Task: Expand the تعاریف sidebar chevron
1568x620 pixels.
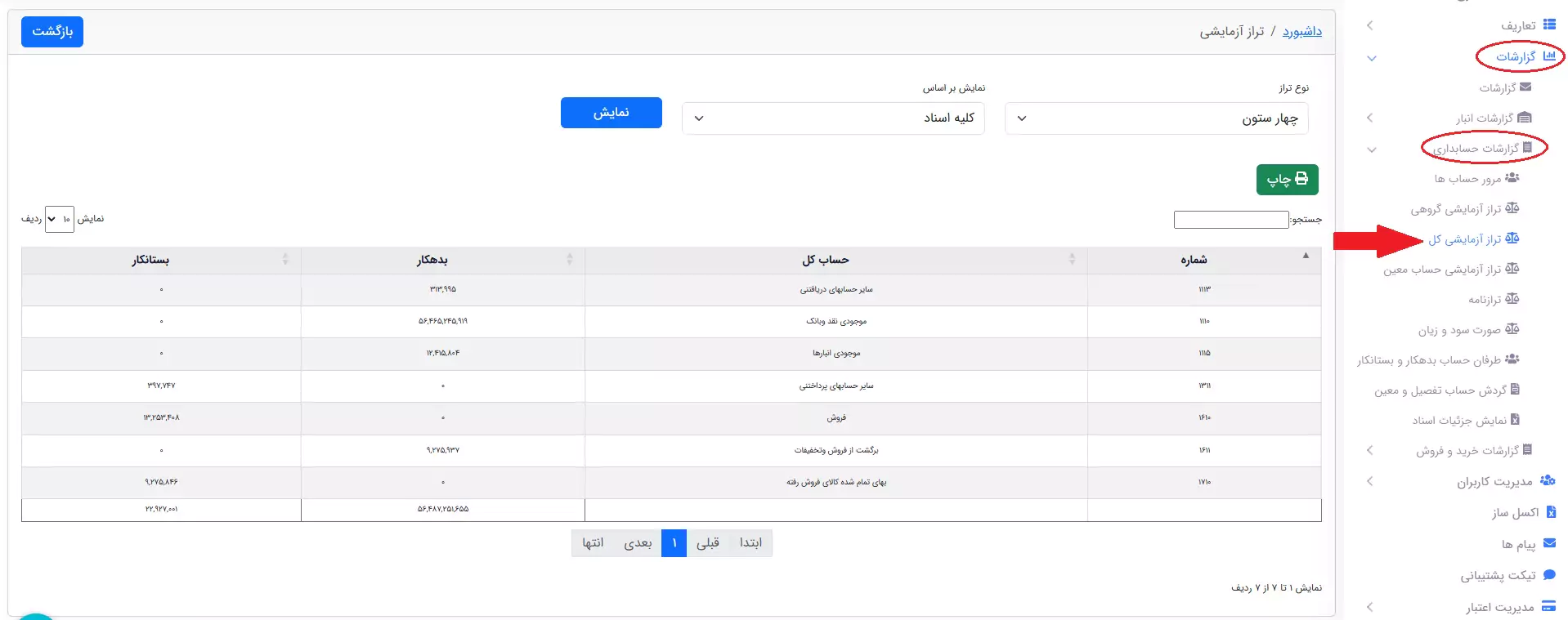Action: coord(1370,26)
